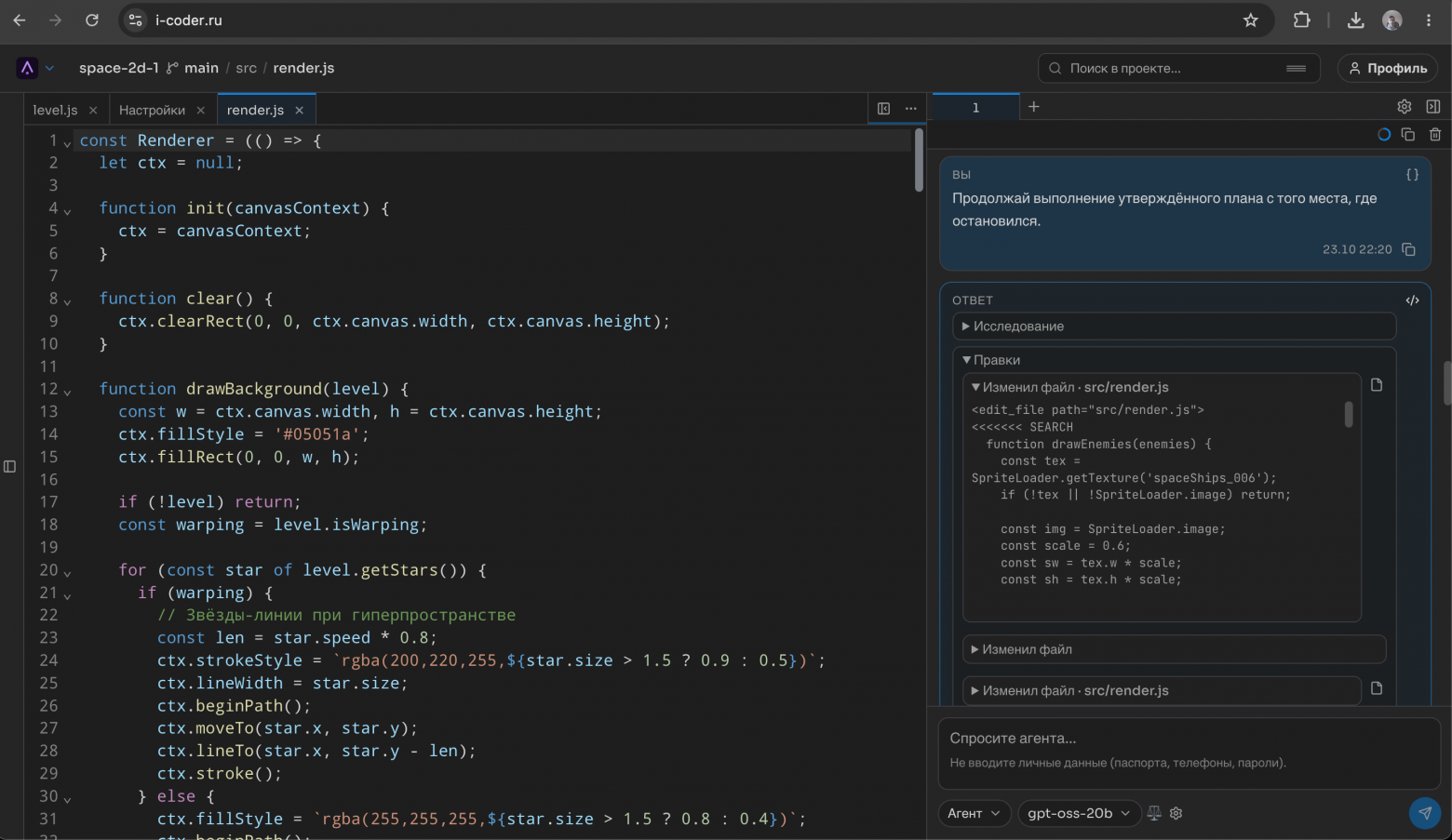This screenshot has width=1452, height=840.
Task: Click the code editor vertical scrollbar
Action: coord(919,160)
